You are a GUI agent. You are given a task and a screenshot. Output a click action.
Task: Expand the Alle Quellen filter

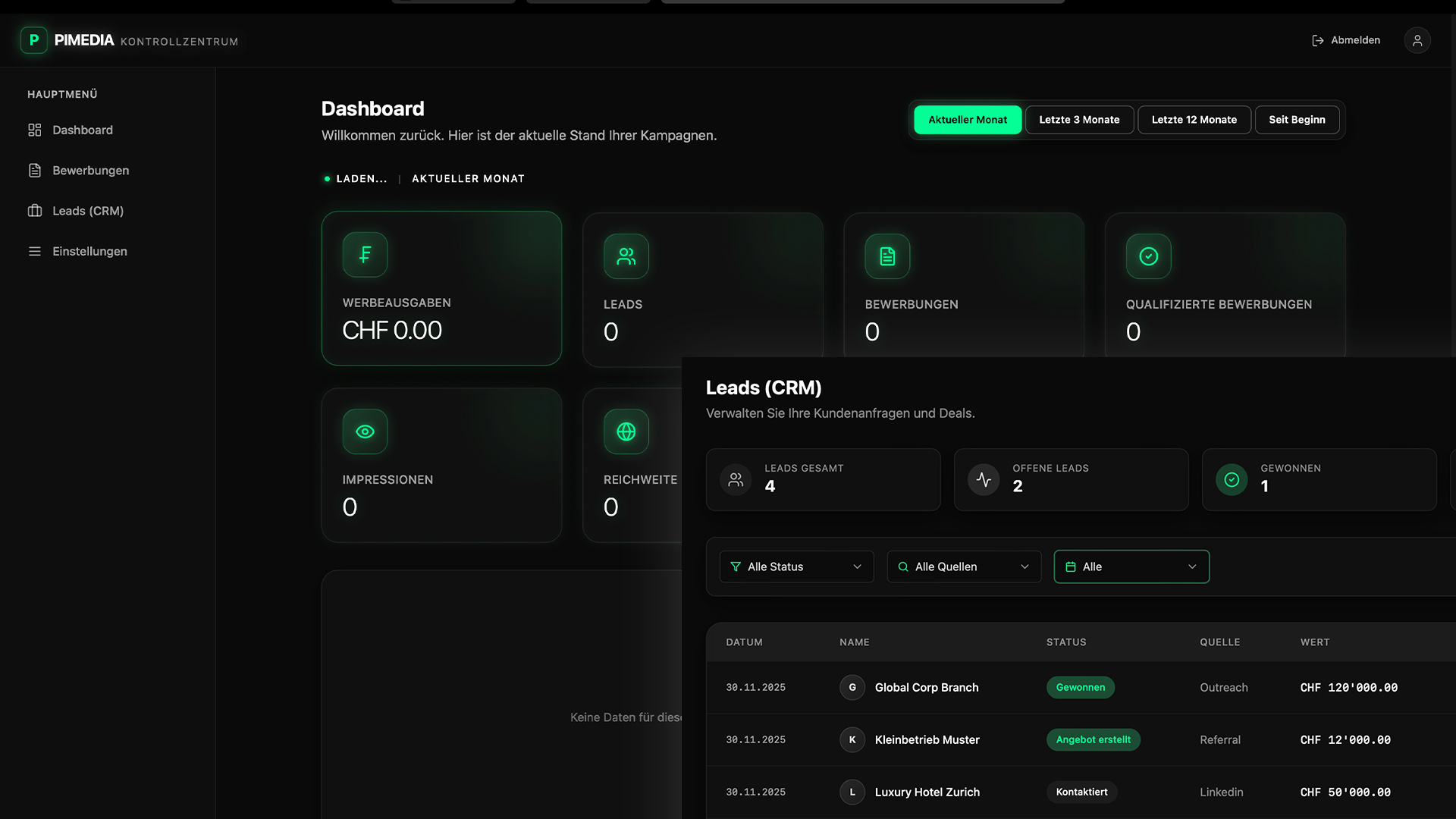point(962,566)
